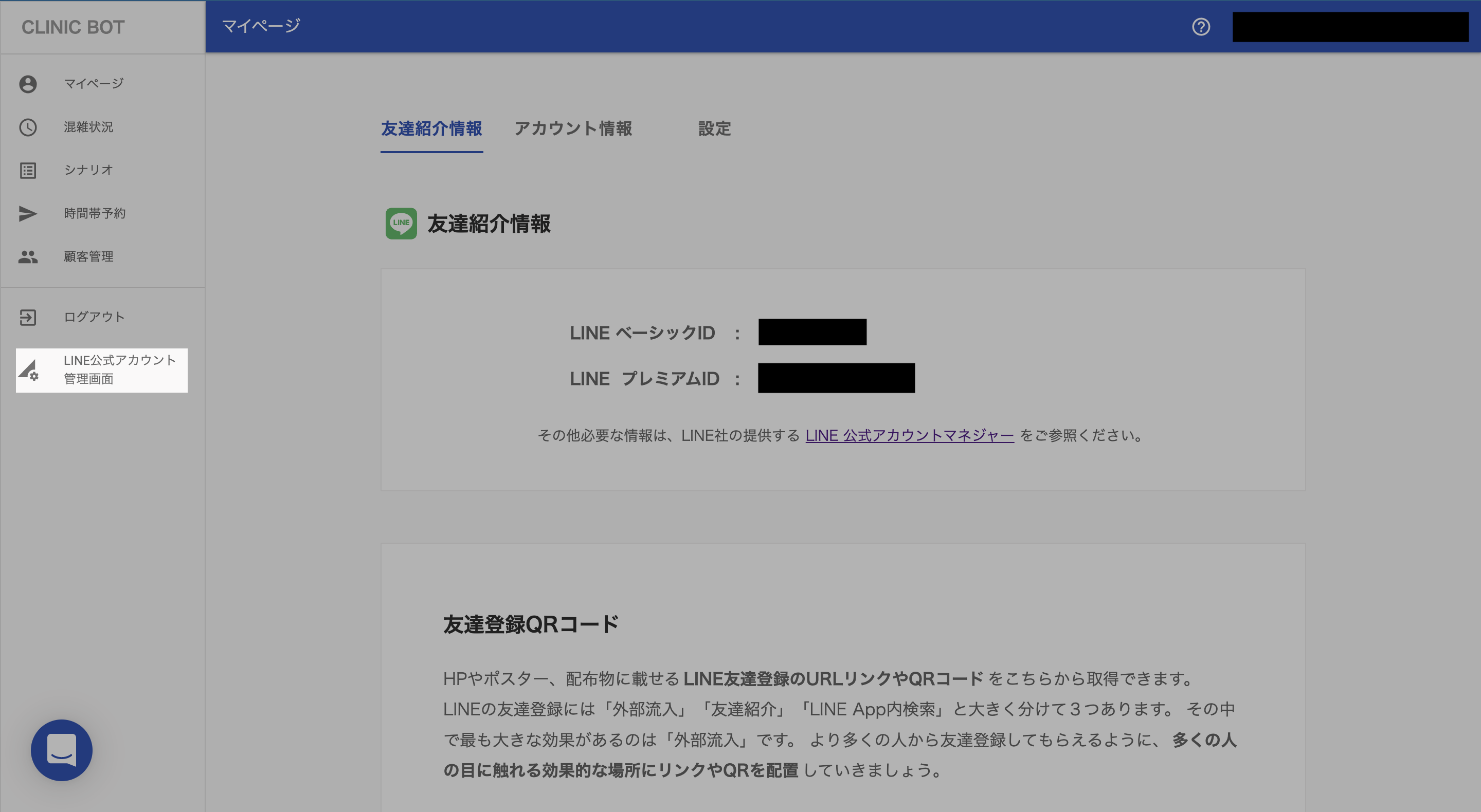Open LINE公式アカウント管理画面 menu item
Image resolution: width=1481 pixels, height=812 pixels.
pyautogui.click(x=120, y=370)
